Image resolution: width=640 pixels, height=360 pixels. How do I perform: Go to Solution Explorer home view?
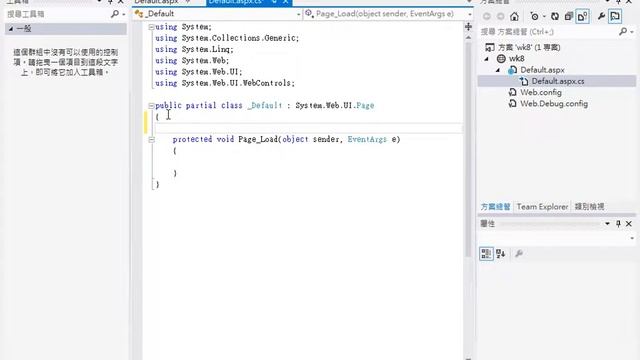pyautogui.click(x=514, y=16)
